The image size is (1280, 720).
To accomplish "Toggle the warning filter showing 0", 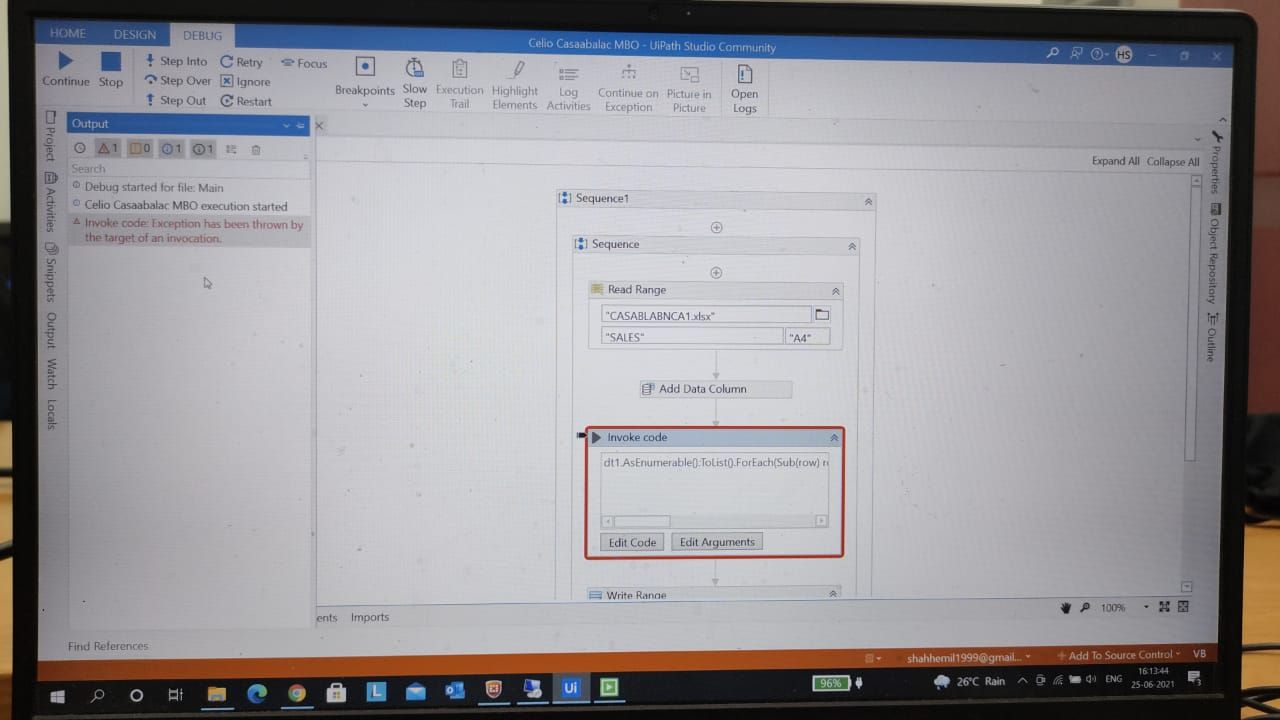I will point(140,149).
